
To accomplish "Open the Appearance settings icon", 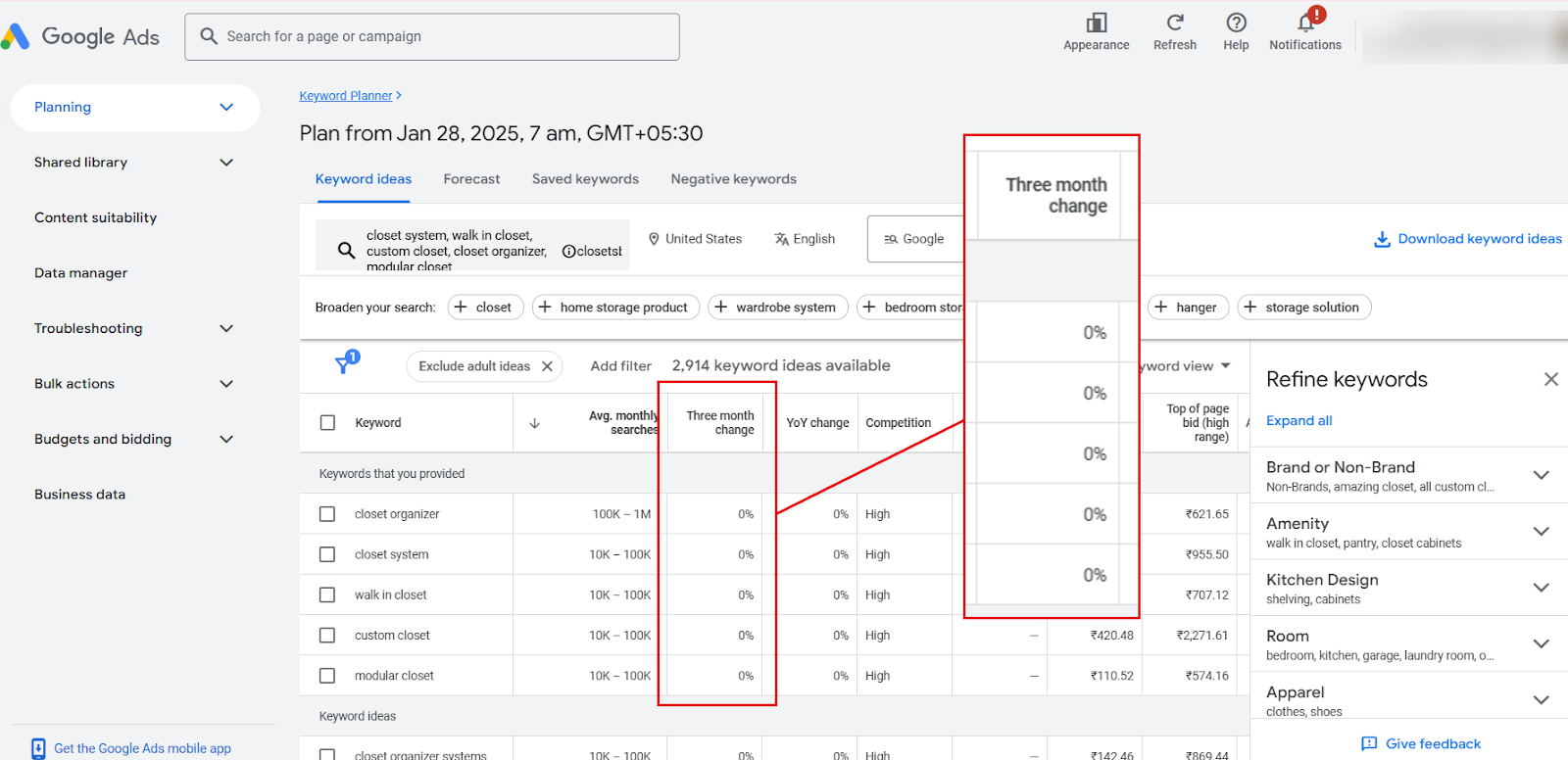I will 1097,23.
